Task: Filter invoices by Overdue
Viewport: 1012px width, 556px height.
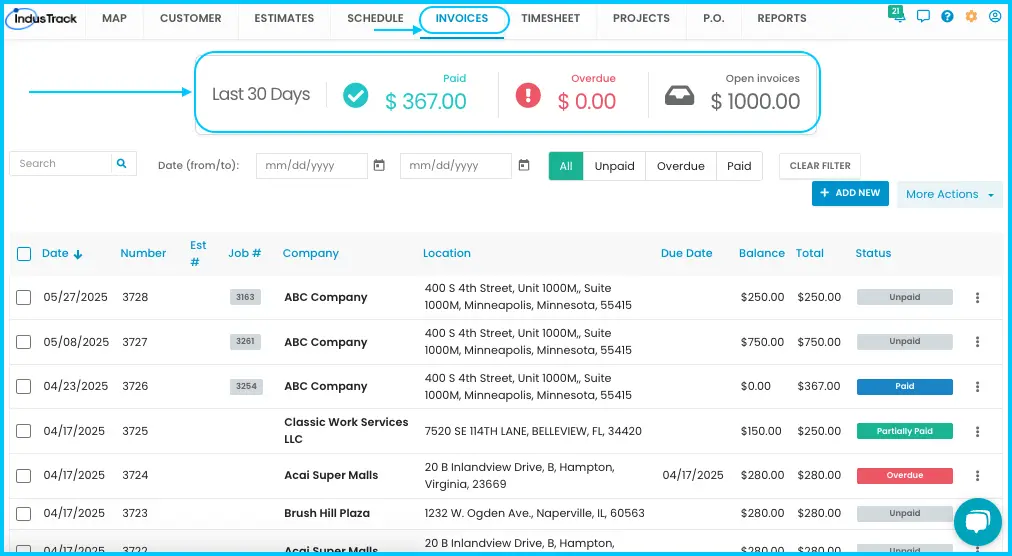Action: tap(680, 166)
